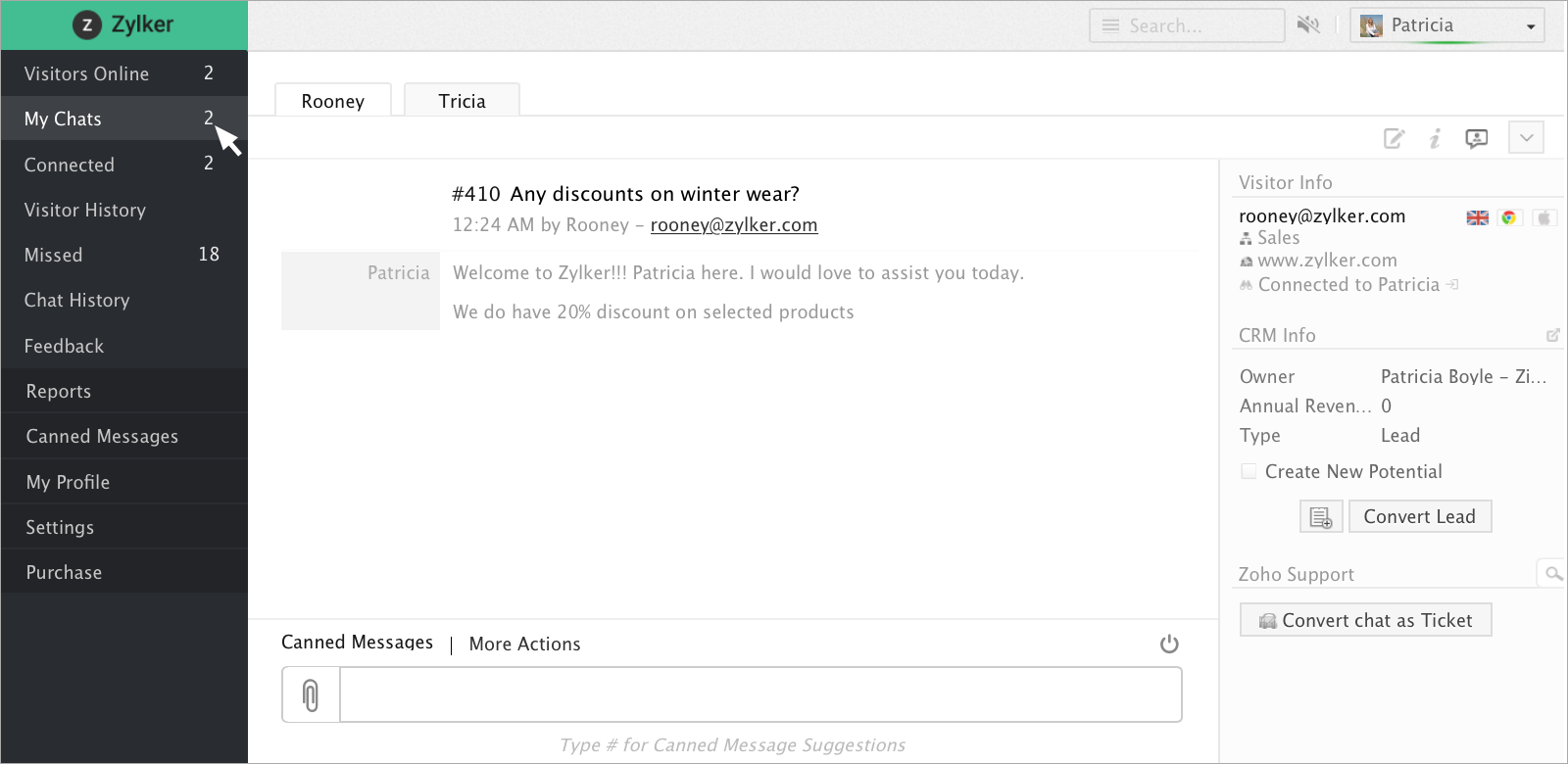Expand the chat actions chevron dropdown
Viewport: 1568px width, 764px height.
pyautogui.click(x=1526, y=138)
